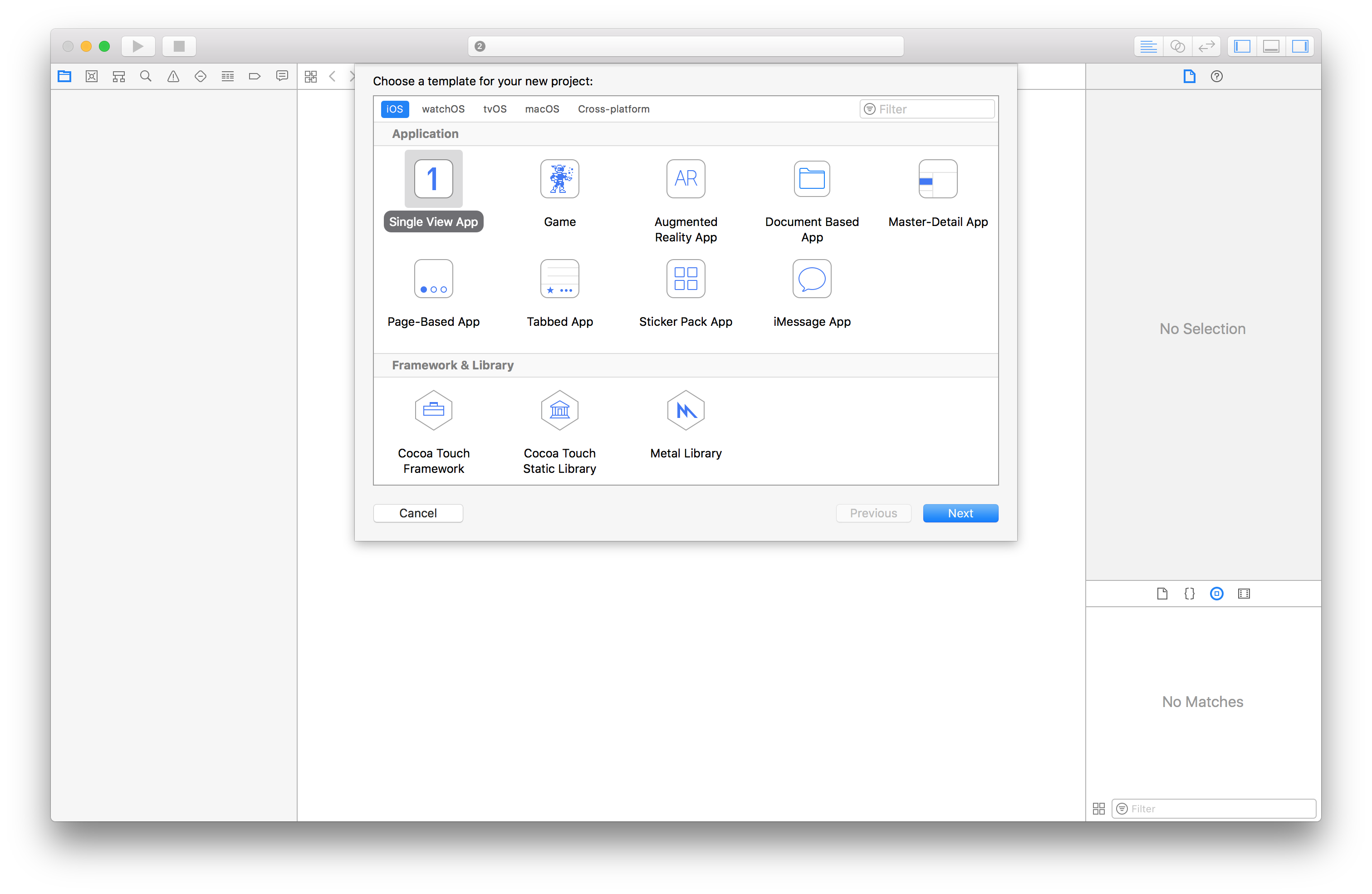Click the template Filter field
This screenshot has width=1372, height=894.
[x=927, y=109]
